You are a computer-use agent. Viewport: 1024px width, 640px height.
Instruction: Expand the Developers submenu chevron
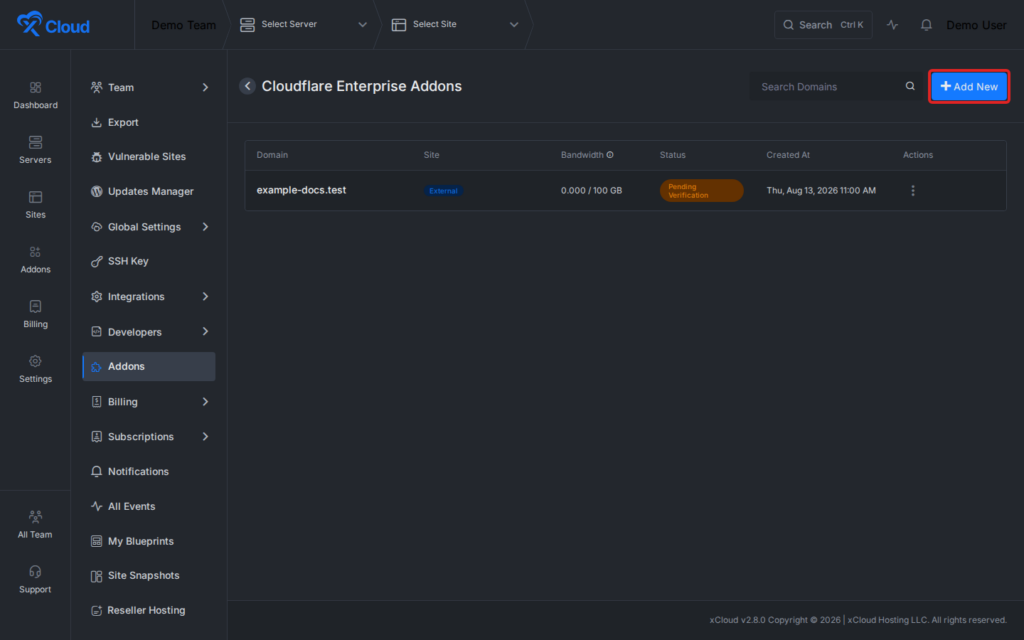coord(205,332)
